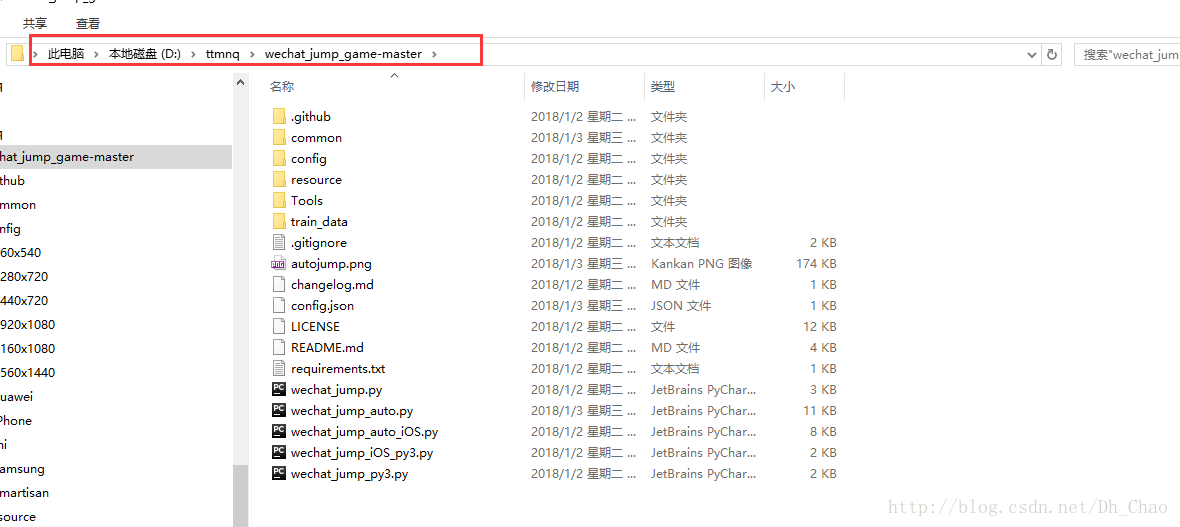Click the JSON 文件 type cell
1180x527 pixels.
[x=680, y=306]
